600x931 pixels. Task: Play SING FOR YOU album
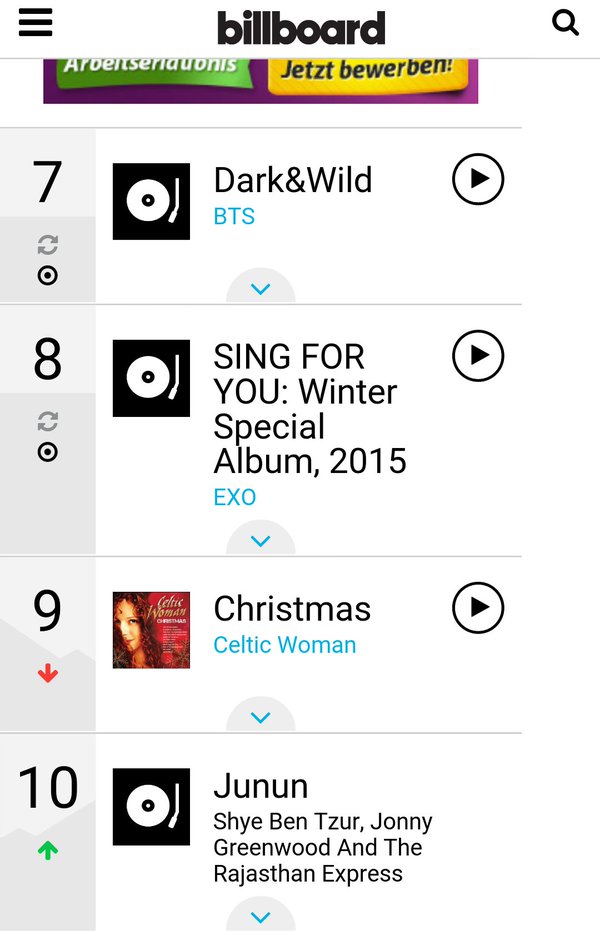pyautogui.click(x=478, y=355)
